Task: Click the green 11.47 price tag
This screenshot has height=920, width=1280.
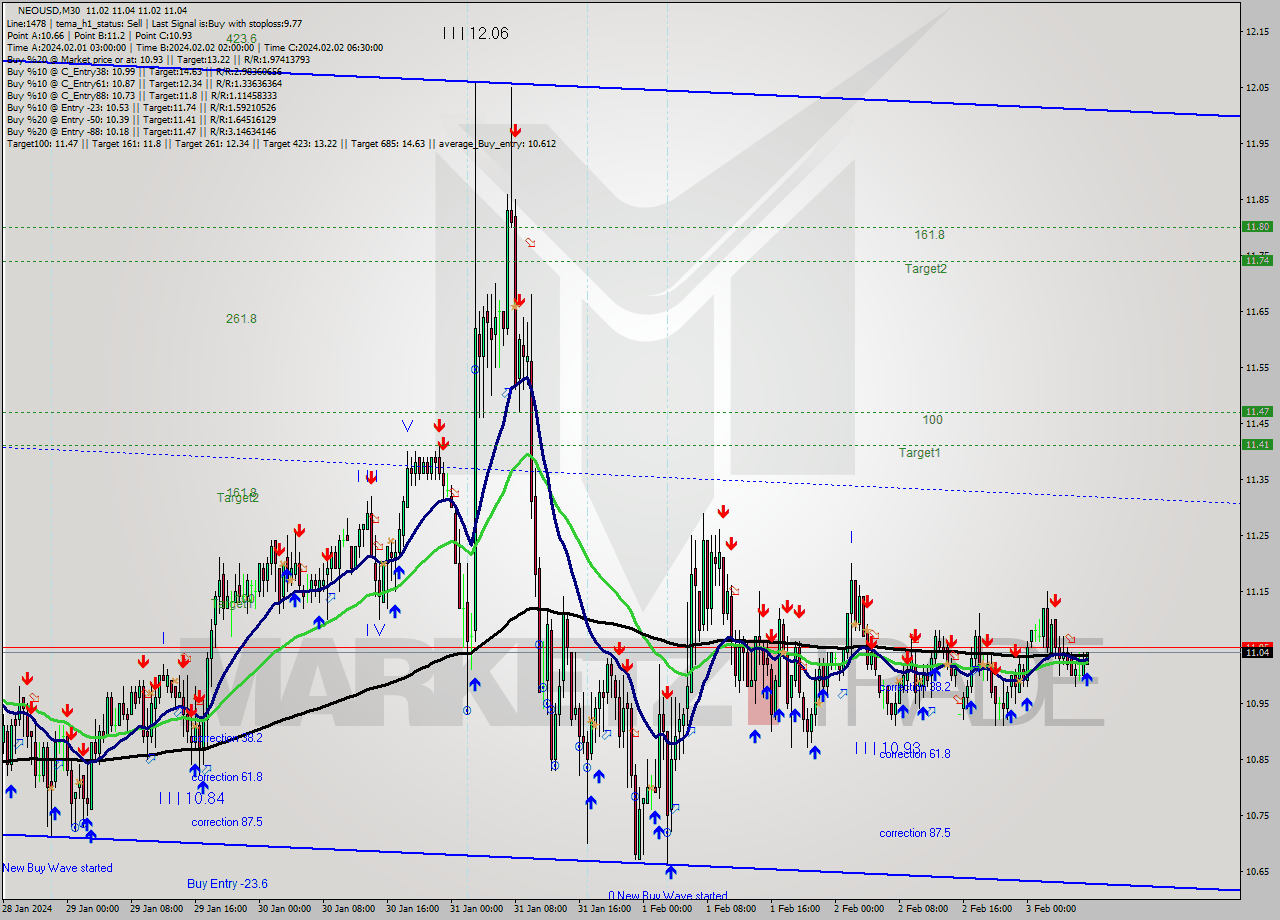Action: (x=1257, y=411)
